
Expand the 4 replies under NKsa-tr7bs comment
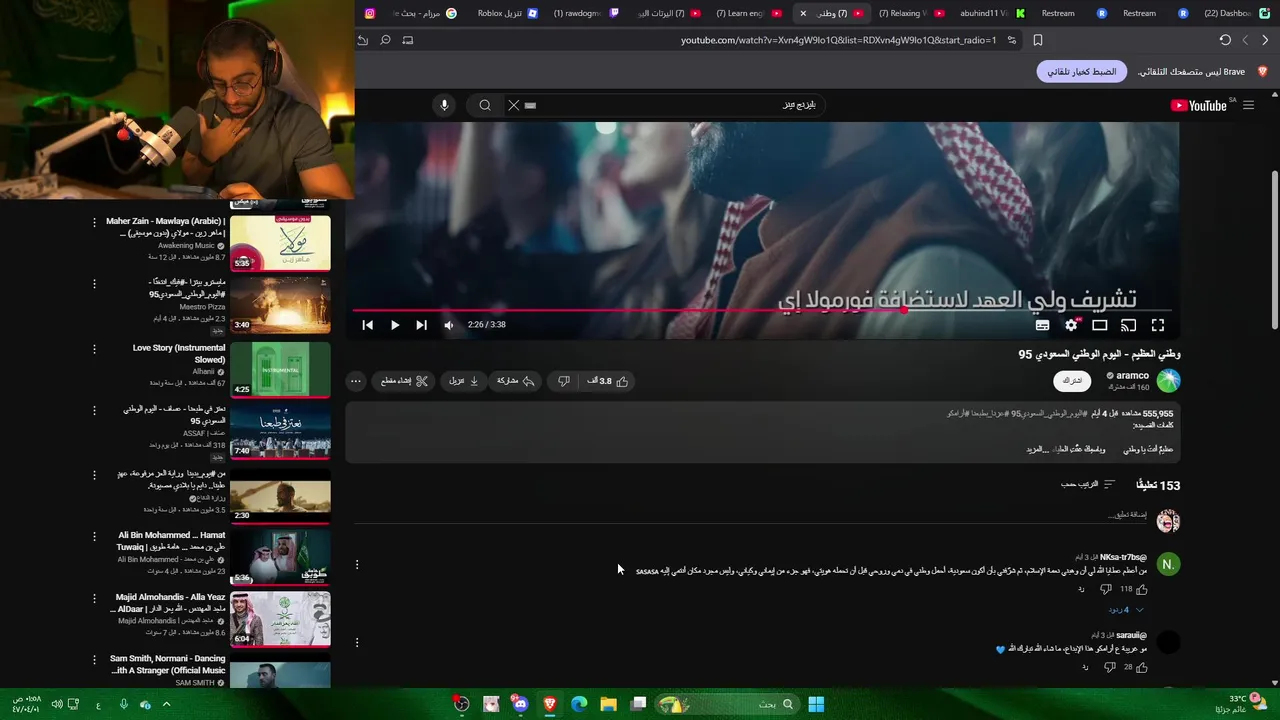pyautogui.click(x=1126, y=609)
